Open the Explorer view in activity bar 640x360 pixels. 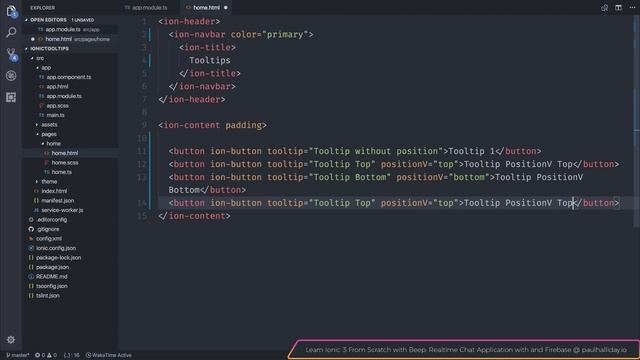click(11, 11)
